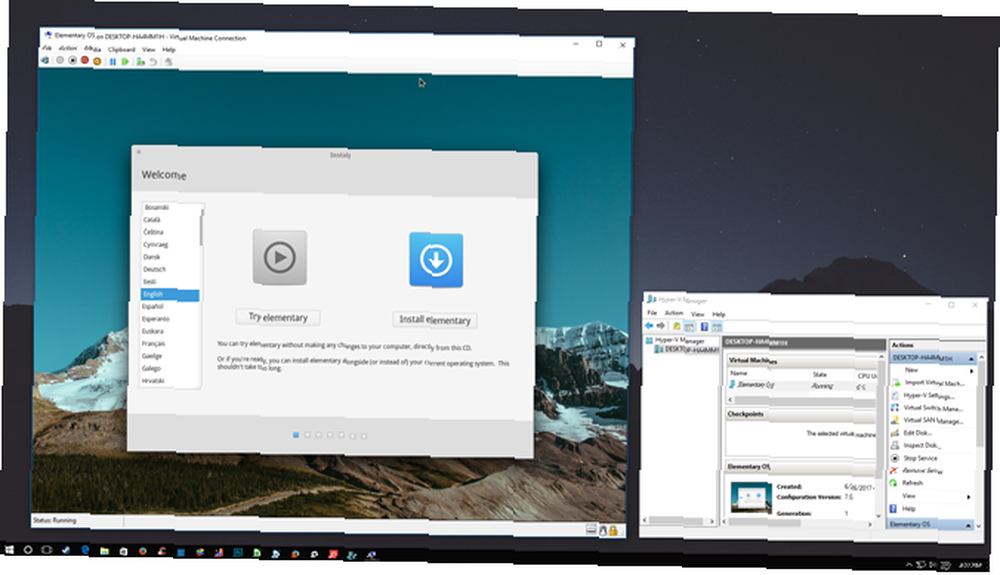Create a checkpoint using the toolbar icon
This screenshot has height=575, width=1000.
(140, 62)
